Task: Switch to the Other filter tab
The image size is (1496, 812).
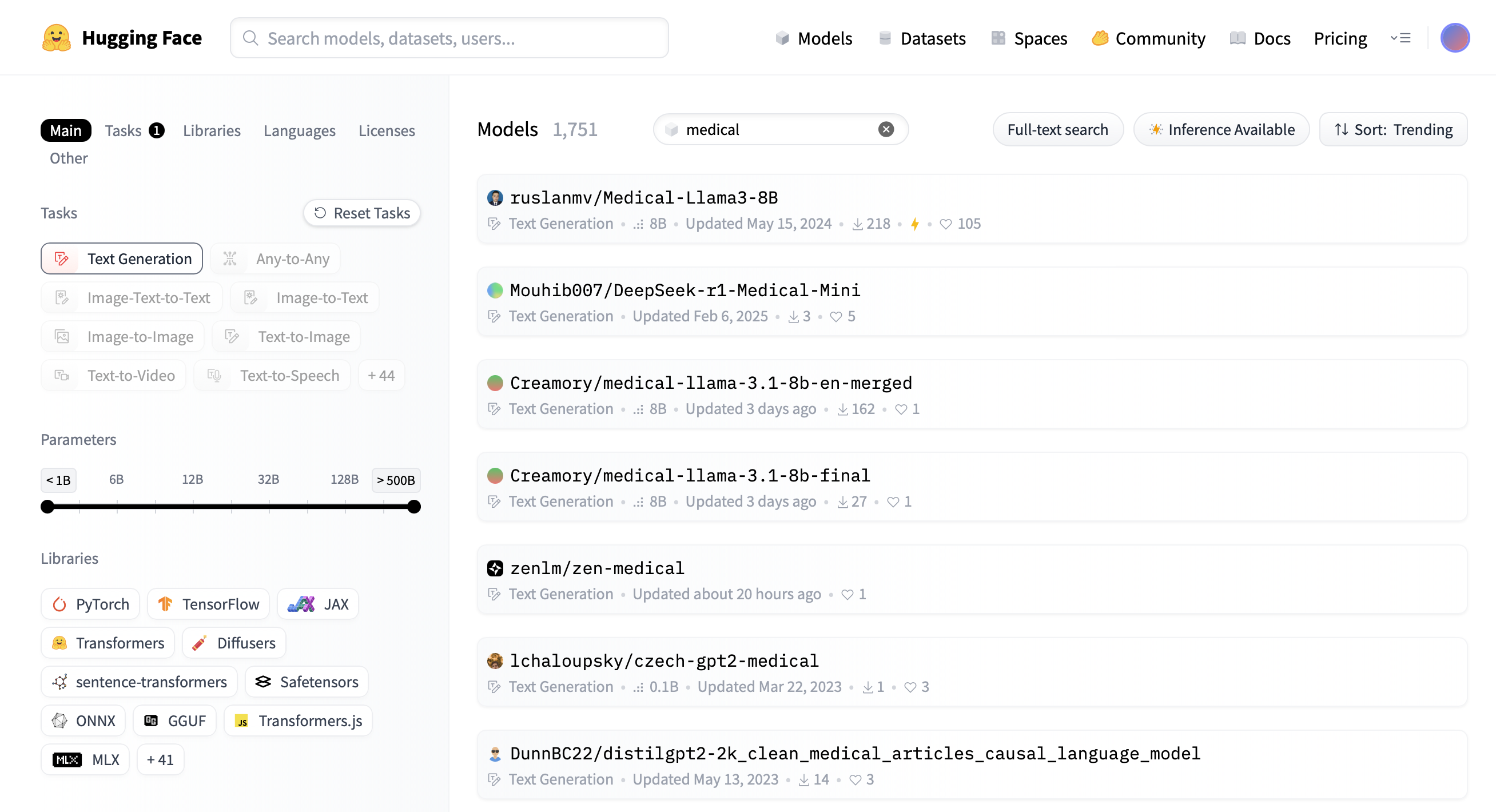Action: pyautogui.click(x=69, y=158)
